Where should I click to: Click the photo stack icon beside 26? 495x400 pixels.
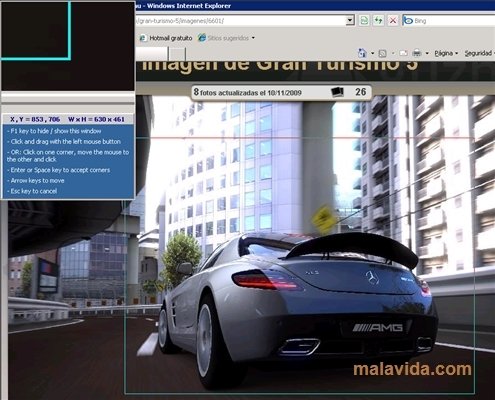coord(337,92)
